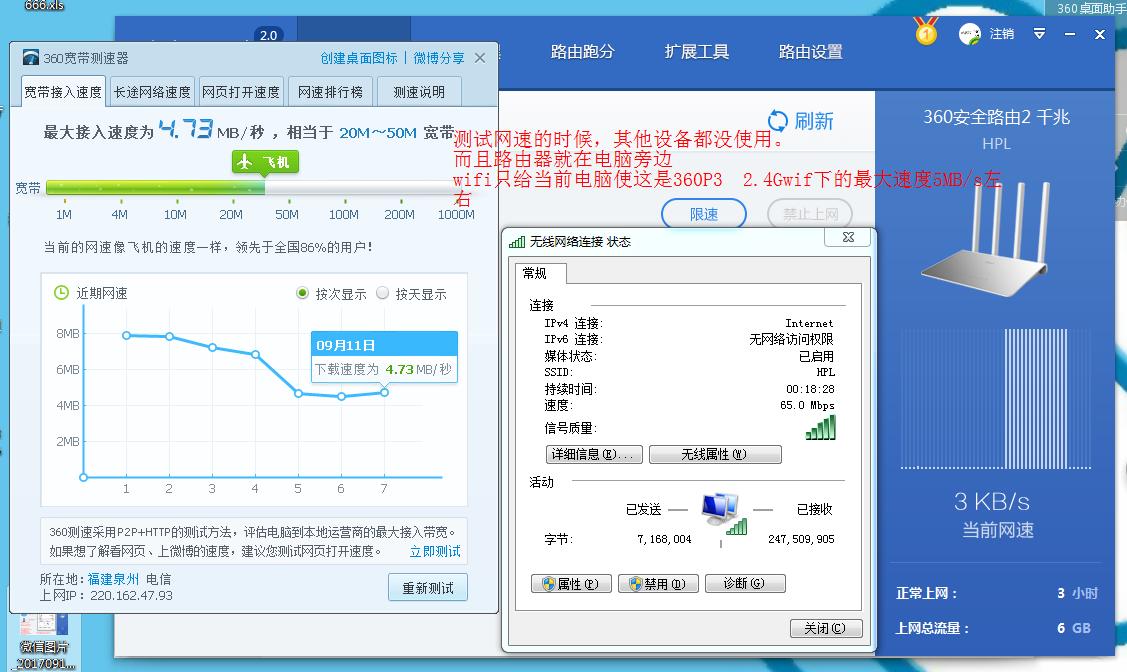Open the 扩展工具 menu in router window
The height and width of the screenshot is (672, 1127).
(696, 52)
